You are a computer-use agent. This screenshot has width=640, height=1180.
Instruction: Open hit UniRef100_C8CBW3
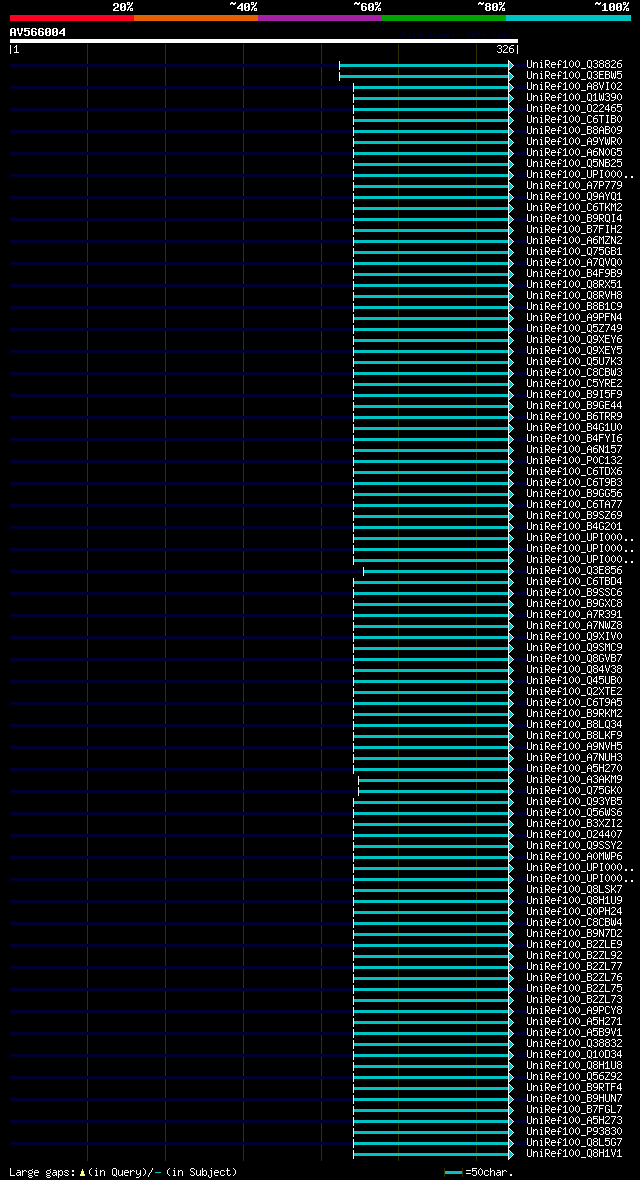574,373
